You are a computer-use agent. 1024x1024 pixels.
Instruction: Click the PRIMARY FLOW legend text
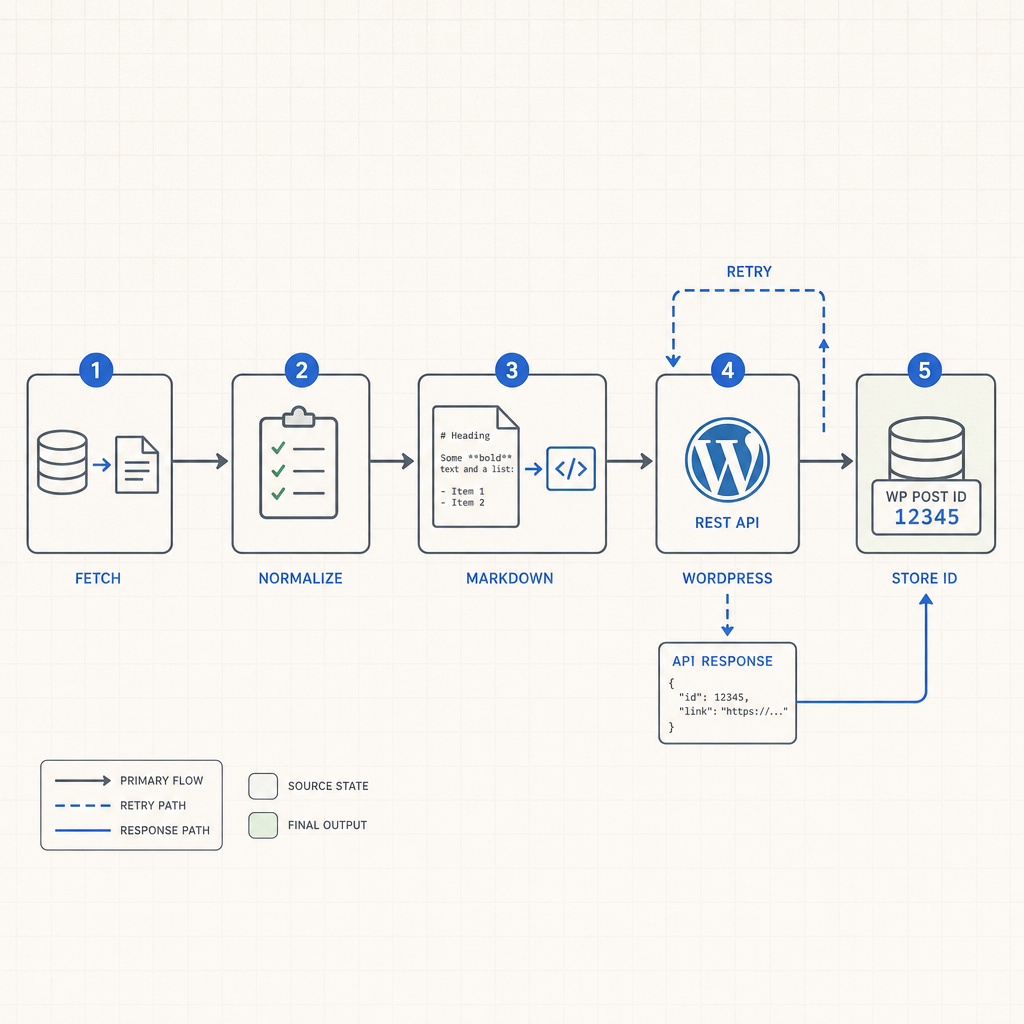pyautogui.click(x=161, y=781)
